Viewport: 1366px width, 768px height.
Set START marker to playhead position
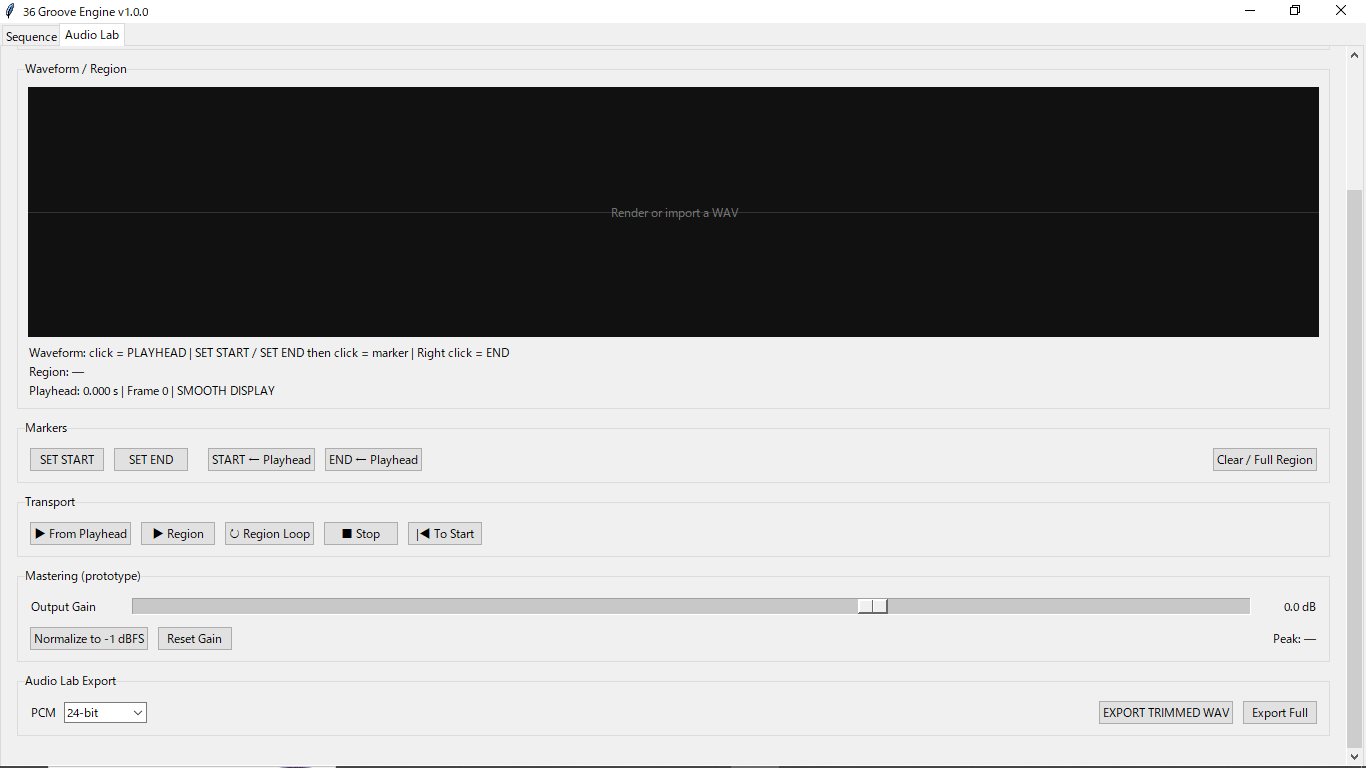[x=261, y=460]
